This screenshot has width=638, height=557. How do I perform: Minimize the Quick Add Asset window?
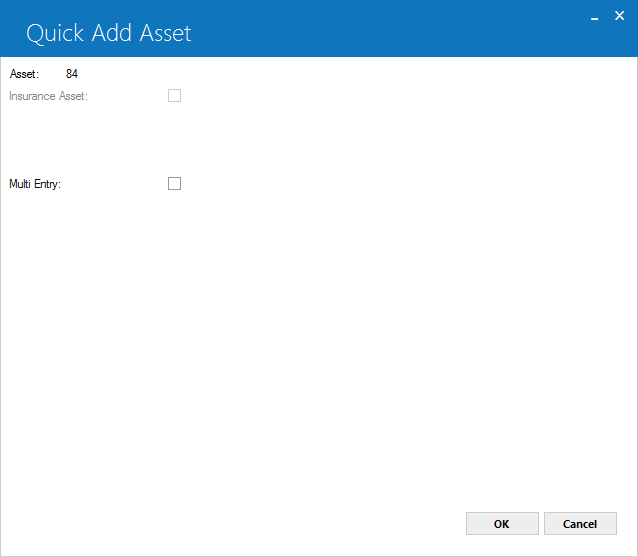(x=594, y=19)
